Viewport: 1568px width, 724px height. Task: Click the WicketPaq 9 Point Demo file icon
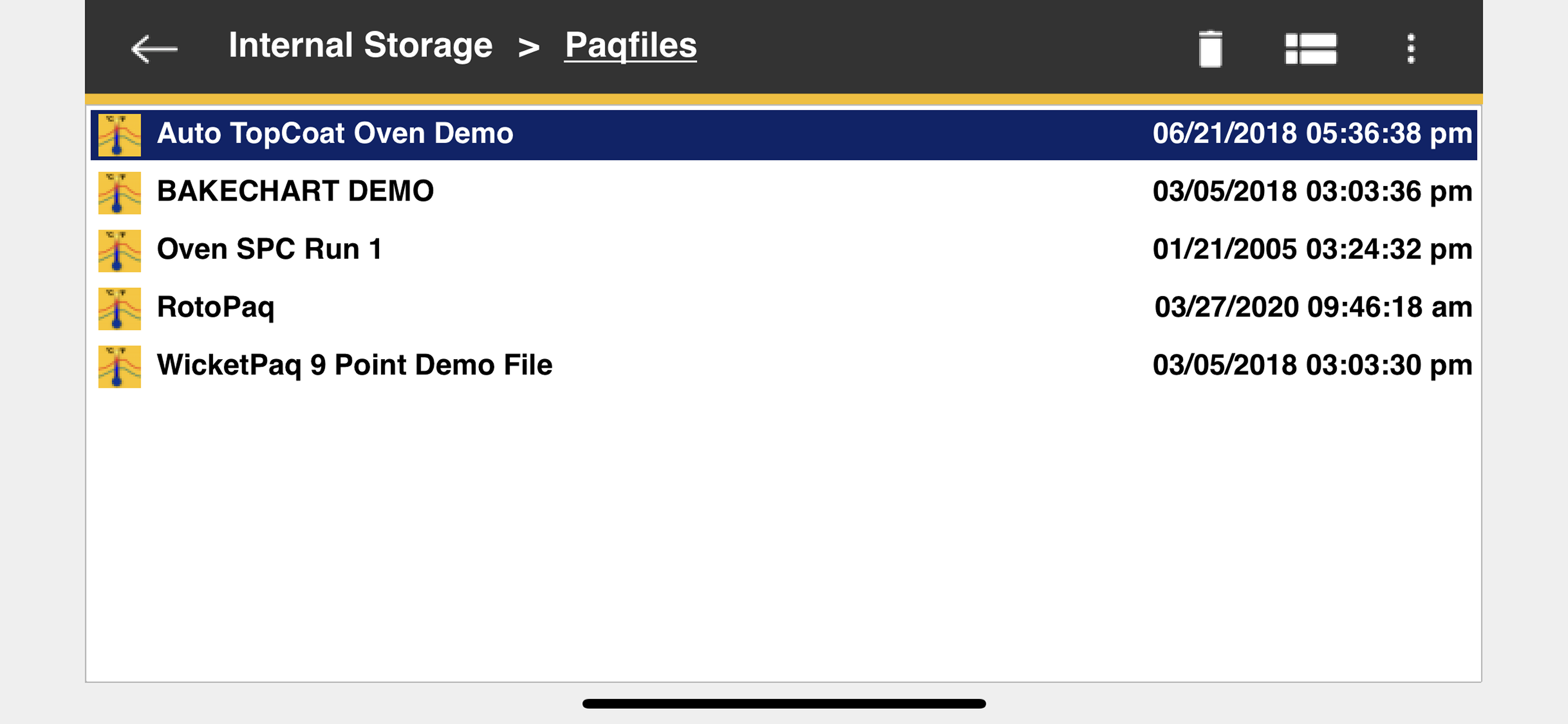120,366
